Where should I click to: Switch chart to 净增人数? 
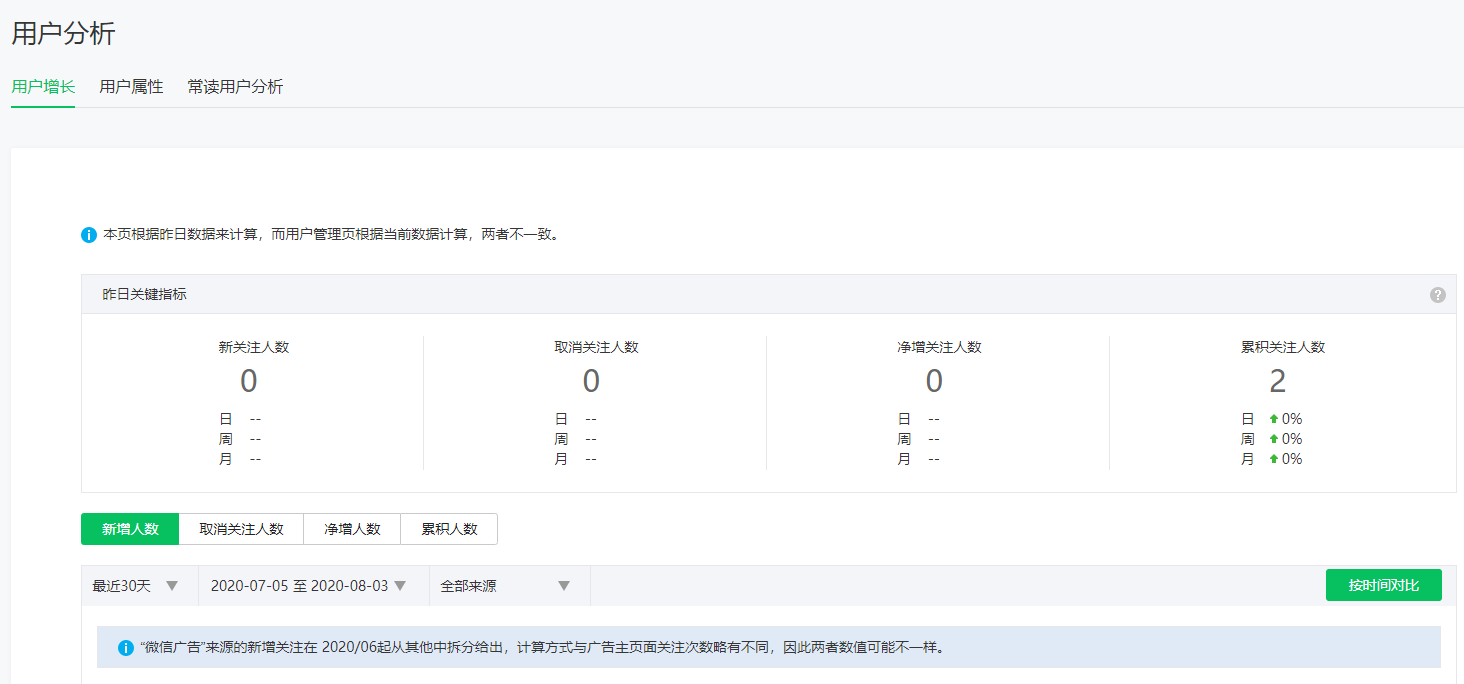(x=352, y=529)
